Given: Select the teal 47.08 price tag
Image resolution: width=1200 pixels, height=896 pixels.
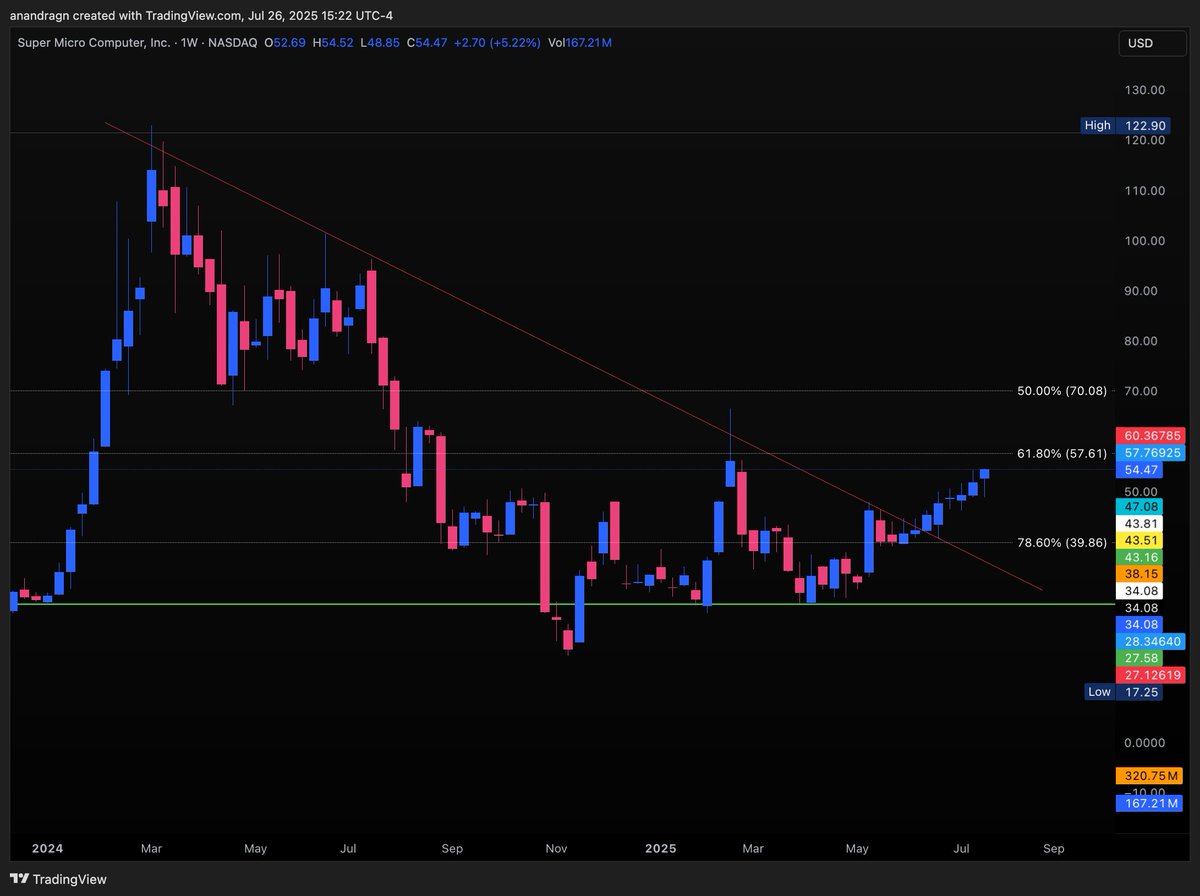Looking at the screenshot, I should [x=1138, y=507].
